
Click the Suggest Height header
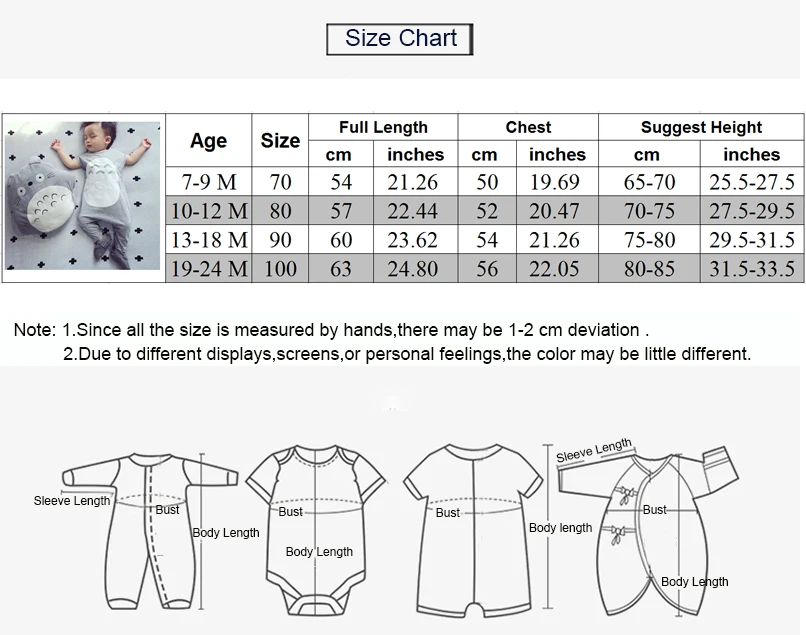[701, 127]
